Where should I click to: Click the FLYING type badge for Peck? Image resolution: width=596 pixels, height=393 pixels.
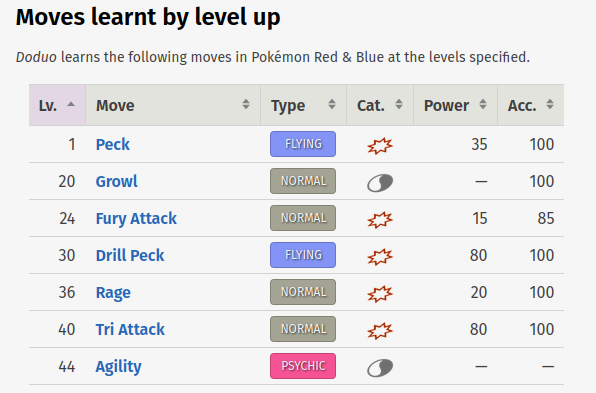pyautogui.click(x=303, y=144)
